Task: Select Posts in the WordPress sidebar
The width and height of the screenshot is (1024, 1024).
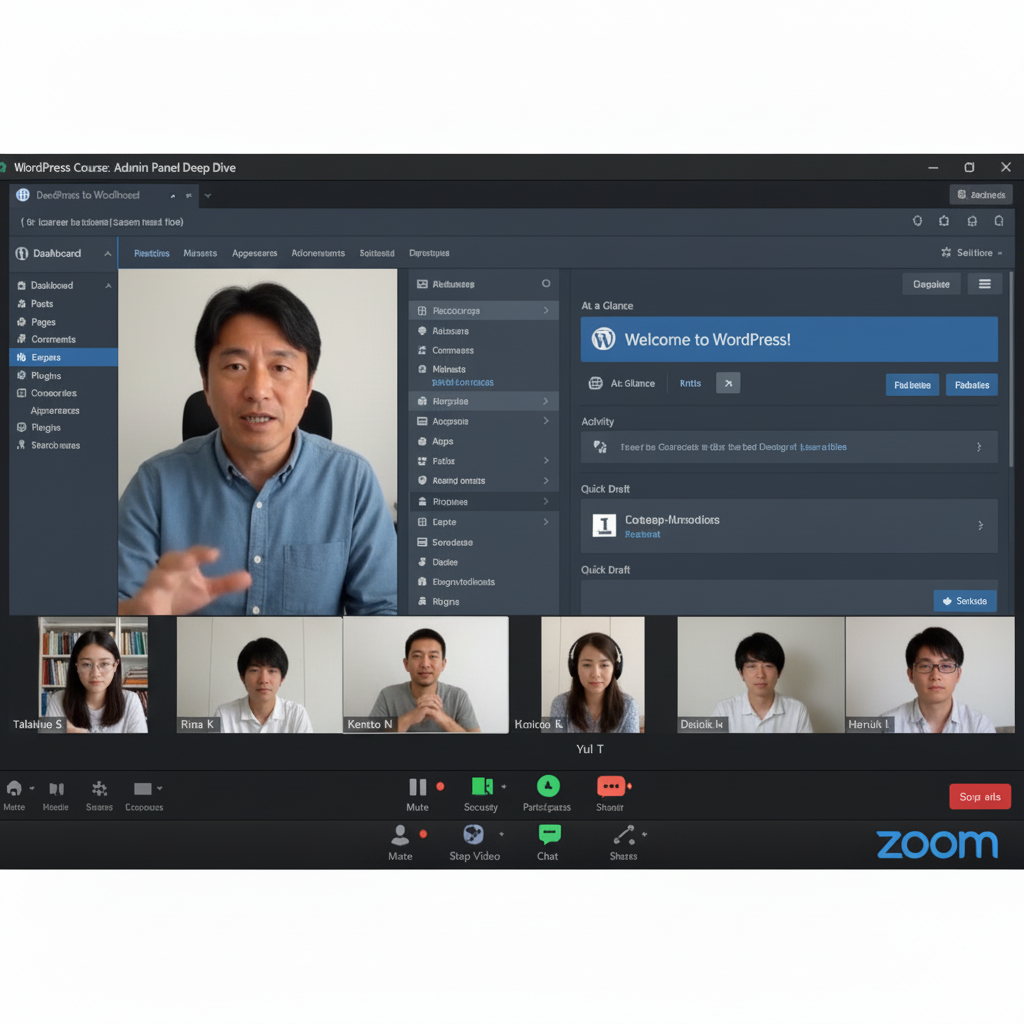Action: [42, 304]
